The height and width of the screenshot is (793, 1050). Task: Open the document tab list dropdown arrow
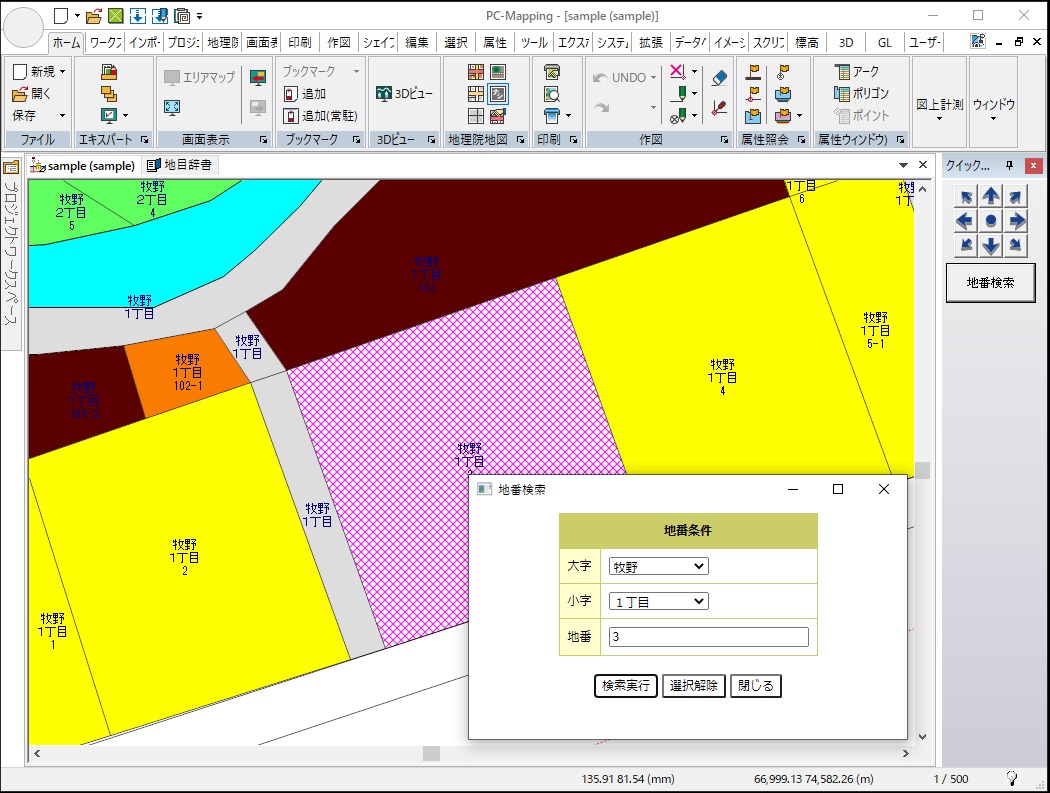[903, 165]
